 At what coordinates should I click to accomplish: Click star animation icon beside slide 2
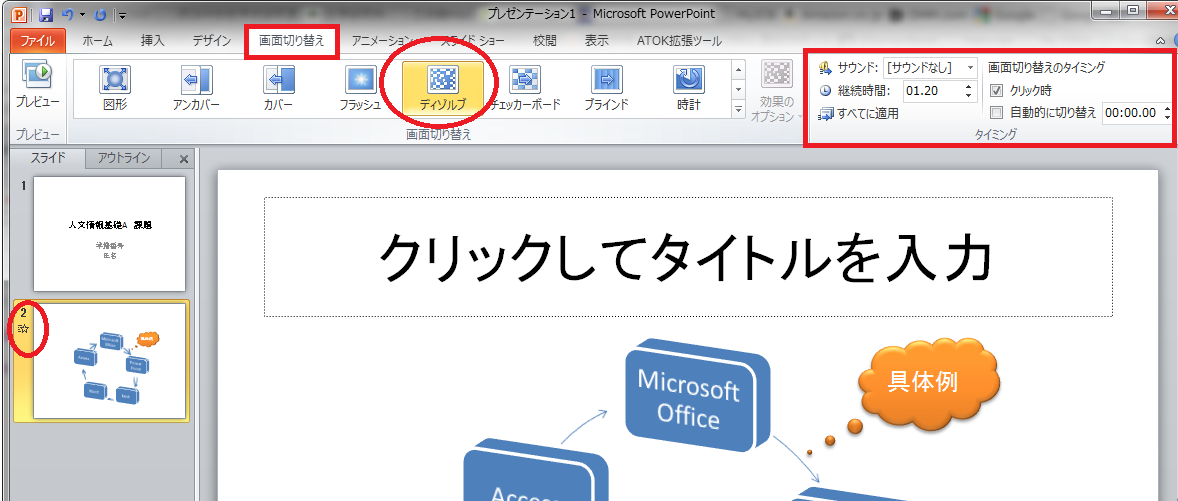coord(23,327)
